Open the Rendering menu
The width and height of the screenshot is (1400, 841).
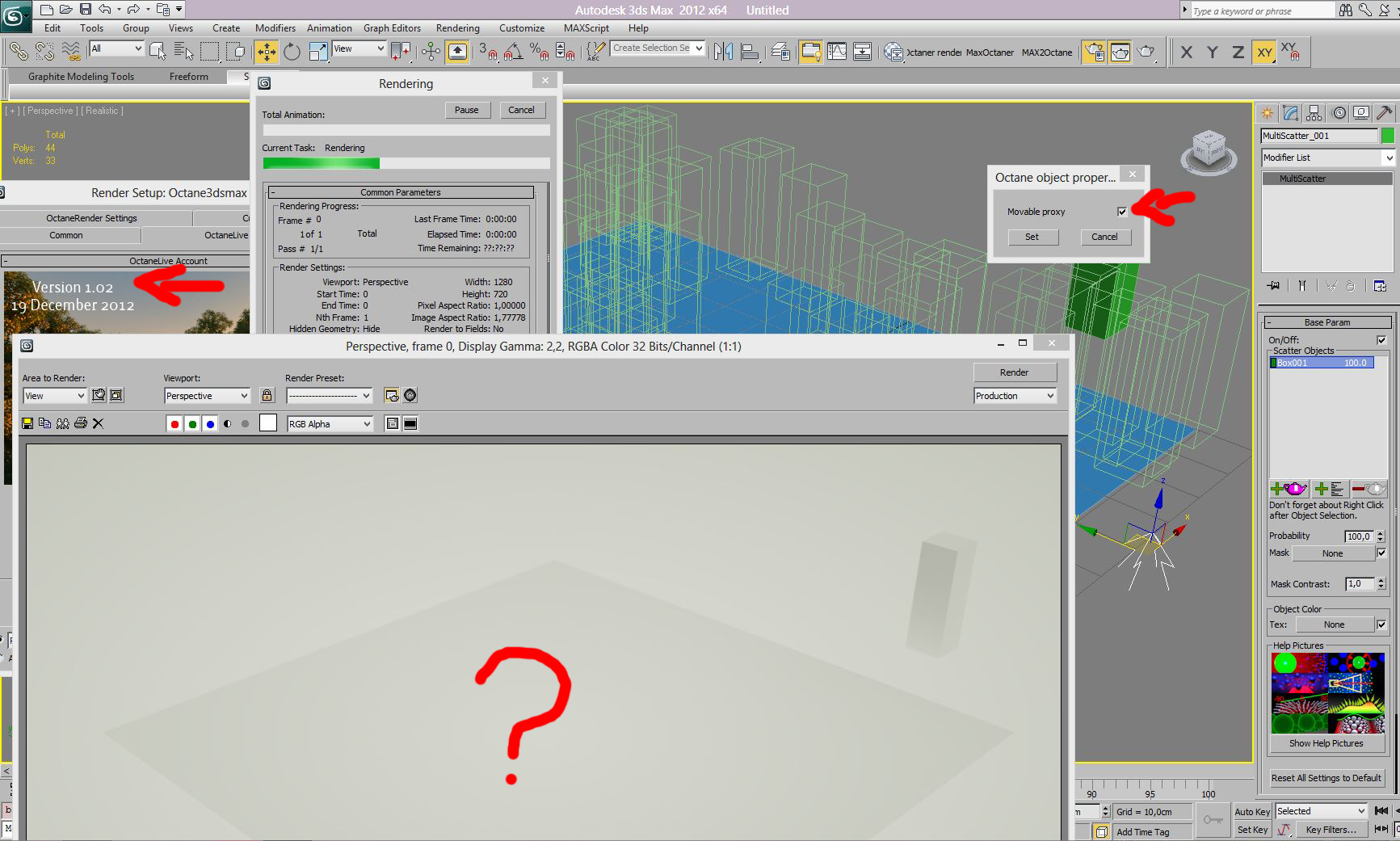[458, 28]
